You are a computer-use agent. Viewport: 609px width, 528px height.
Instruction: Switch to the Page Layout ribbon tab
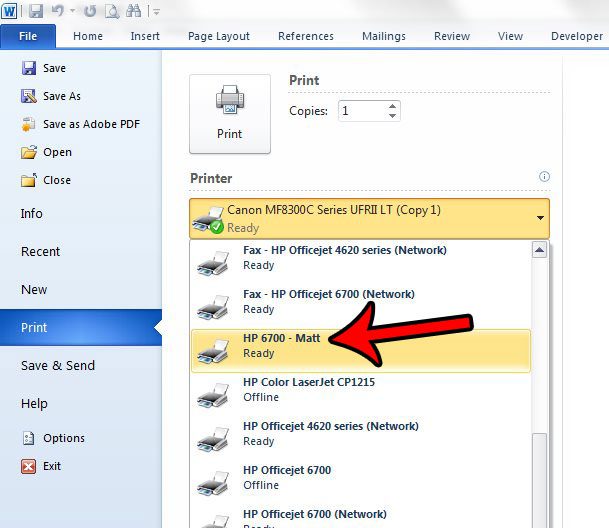tap(219, 36)
